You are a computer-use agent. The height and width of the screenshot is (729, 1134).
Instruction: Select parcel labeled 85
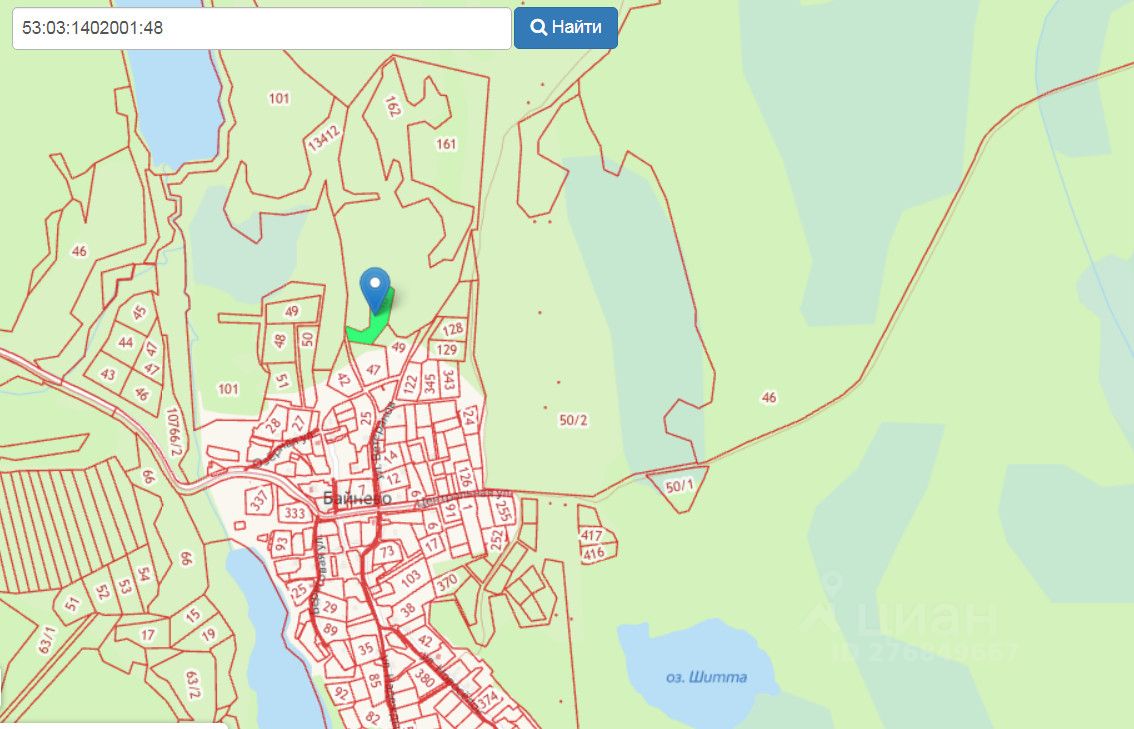(x=374, y=680)
